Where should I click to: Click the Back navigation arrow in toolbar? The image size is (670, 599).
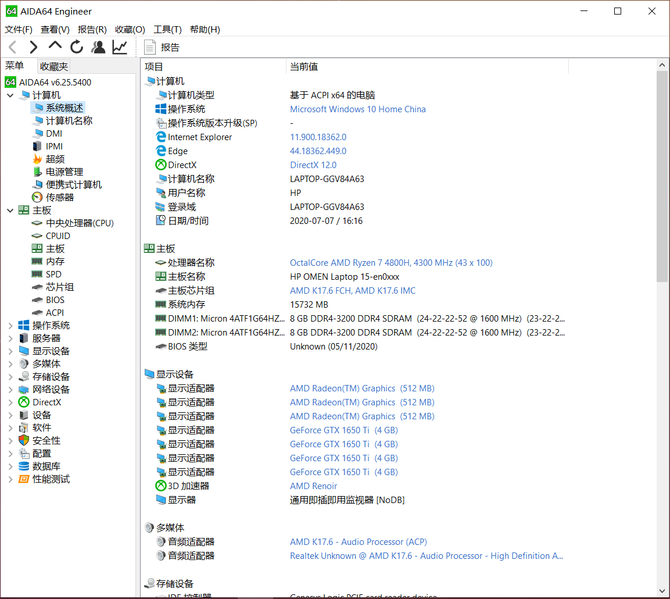[x=12, y=47]
